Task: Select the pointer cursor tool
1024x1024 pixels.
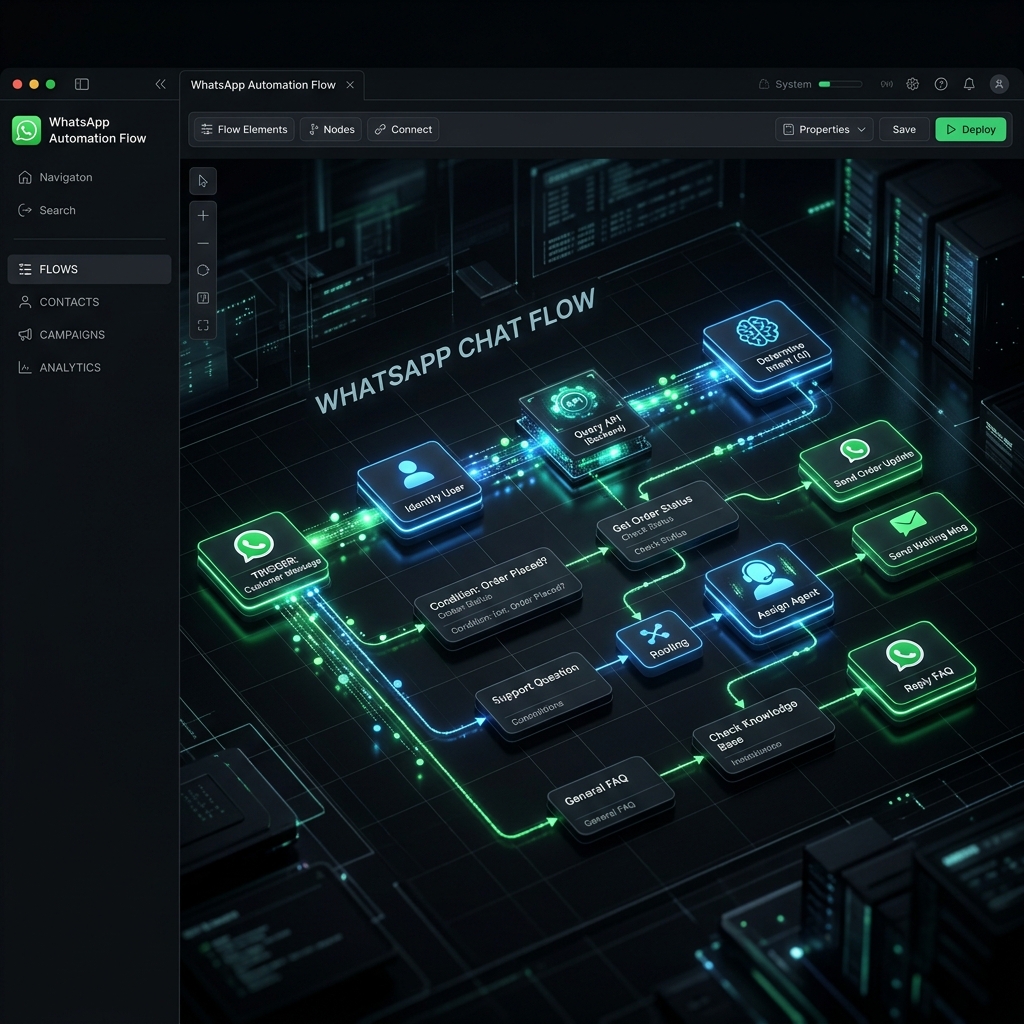Action: point(203,181)
